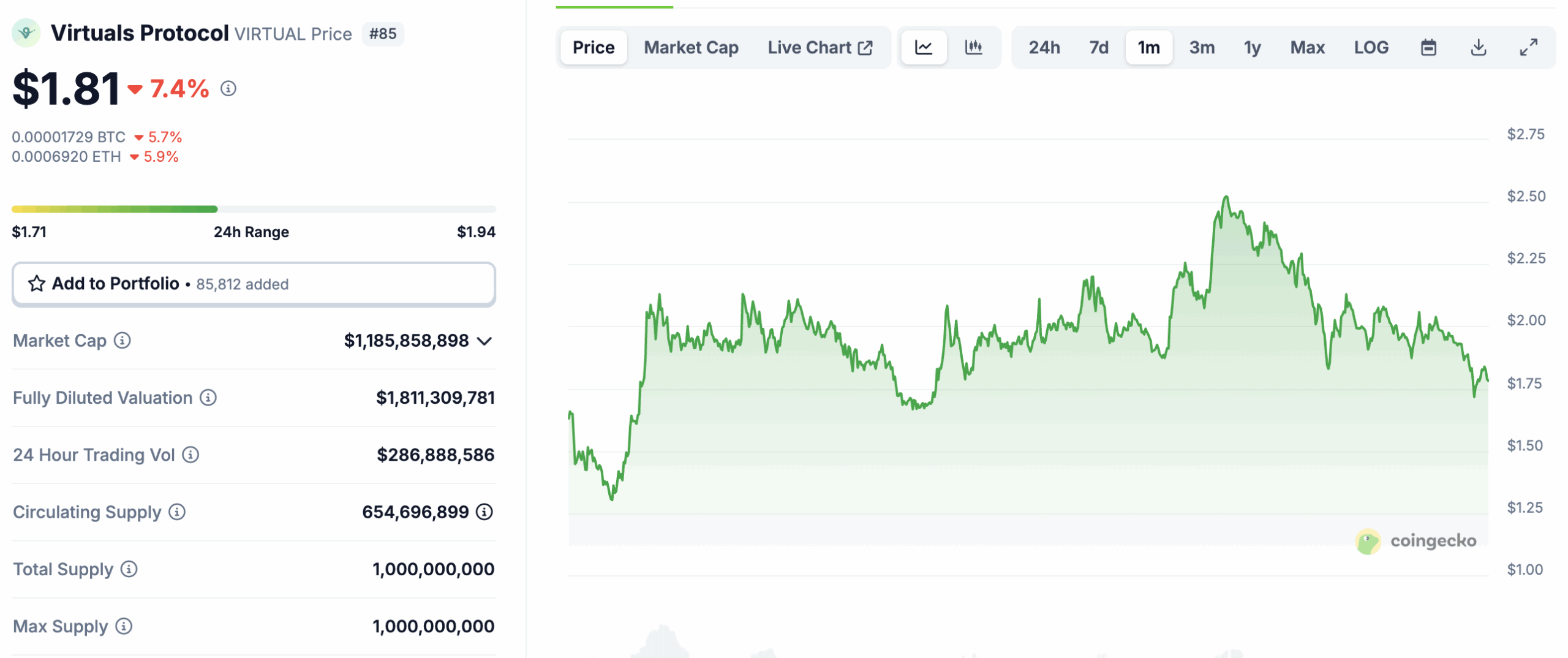1568x658 pixels.
Task: Click the #85 rank badge
Action: [x=383, y=34]
